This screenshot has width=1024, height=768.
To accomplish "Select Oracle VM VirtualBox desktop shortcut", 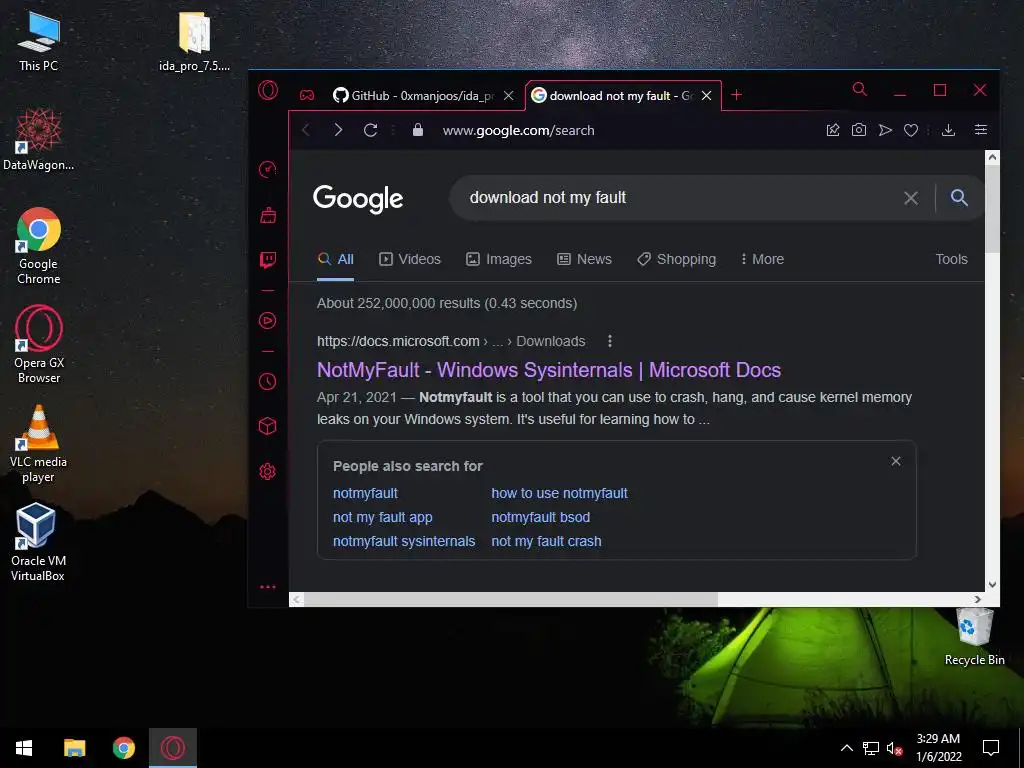I will point(37,542).
